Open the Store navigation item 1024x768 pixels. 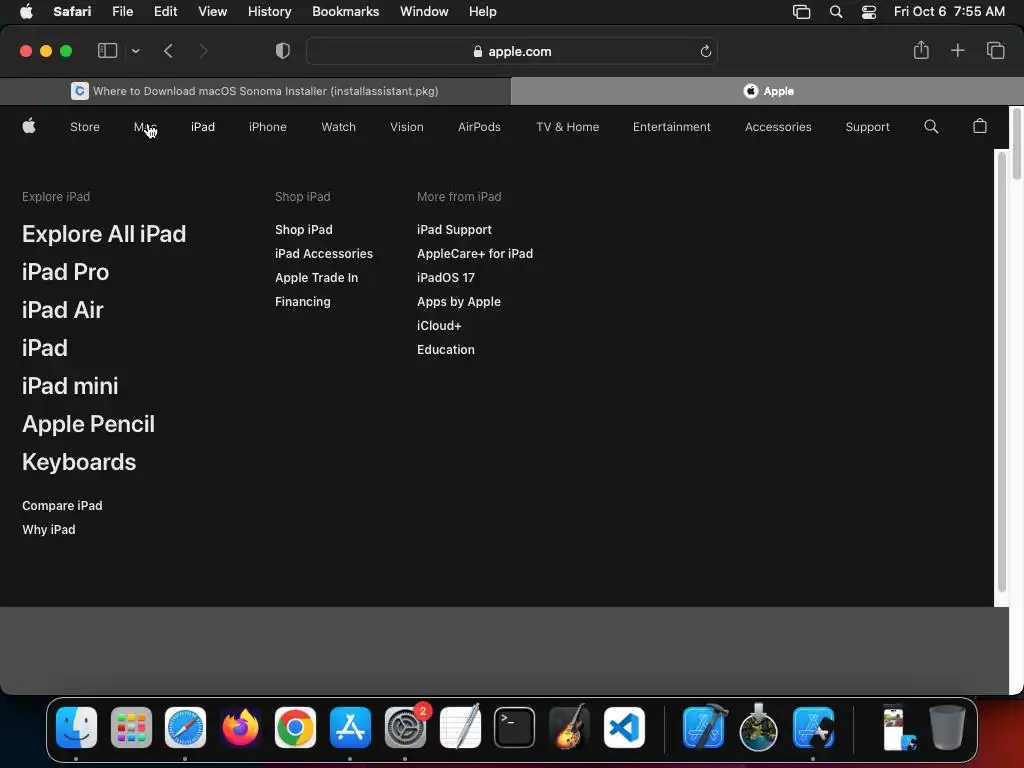(85, 127)
